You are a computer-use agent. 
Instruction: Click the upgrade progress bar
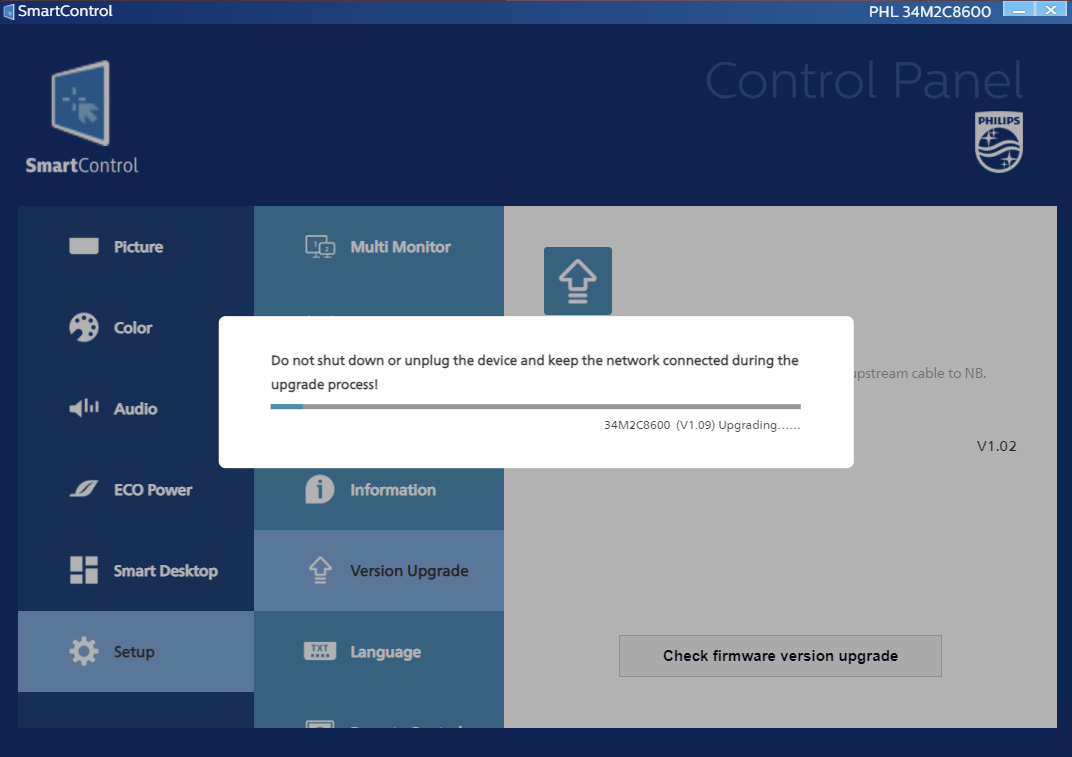[535, 406]
